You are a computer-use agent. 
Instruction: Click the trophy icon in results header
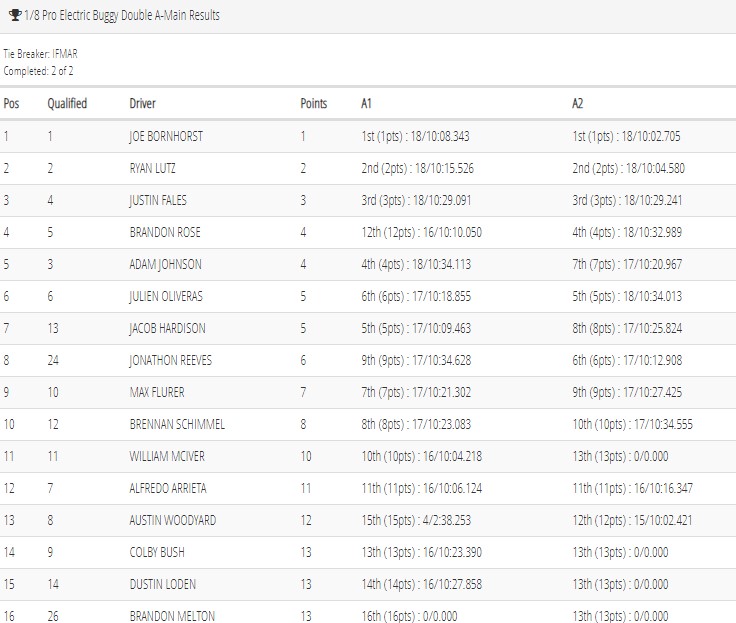click(x=15, y=15)
